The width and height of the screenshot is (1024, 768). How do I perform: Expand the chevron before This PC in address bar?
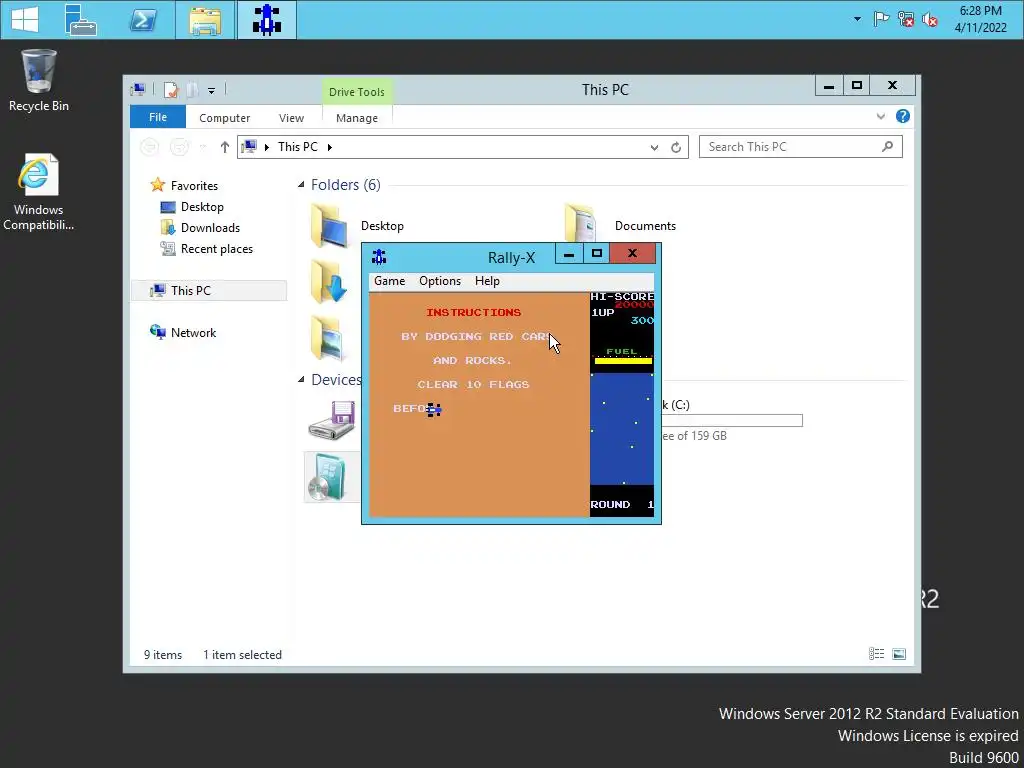[266, 147]
